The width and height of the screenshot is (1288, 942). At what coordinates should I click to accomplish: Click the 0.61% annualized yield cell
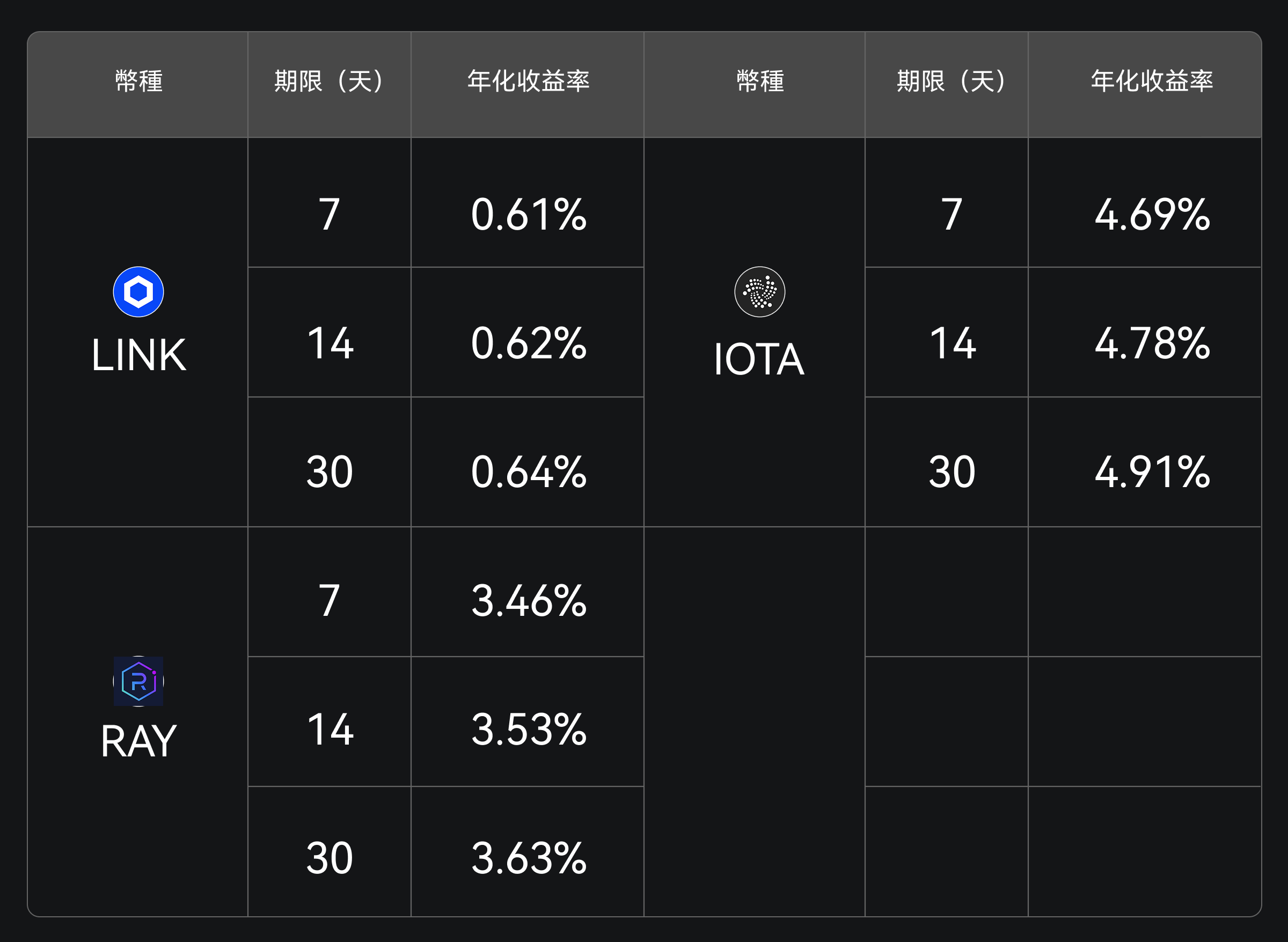click(x=528, y=215)
